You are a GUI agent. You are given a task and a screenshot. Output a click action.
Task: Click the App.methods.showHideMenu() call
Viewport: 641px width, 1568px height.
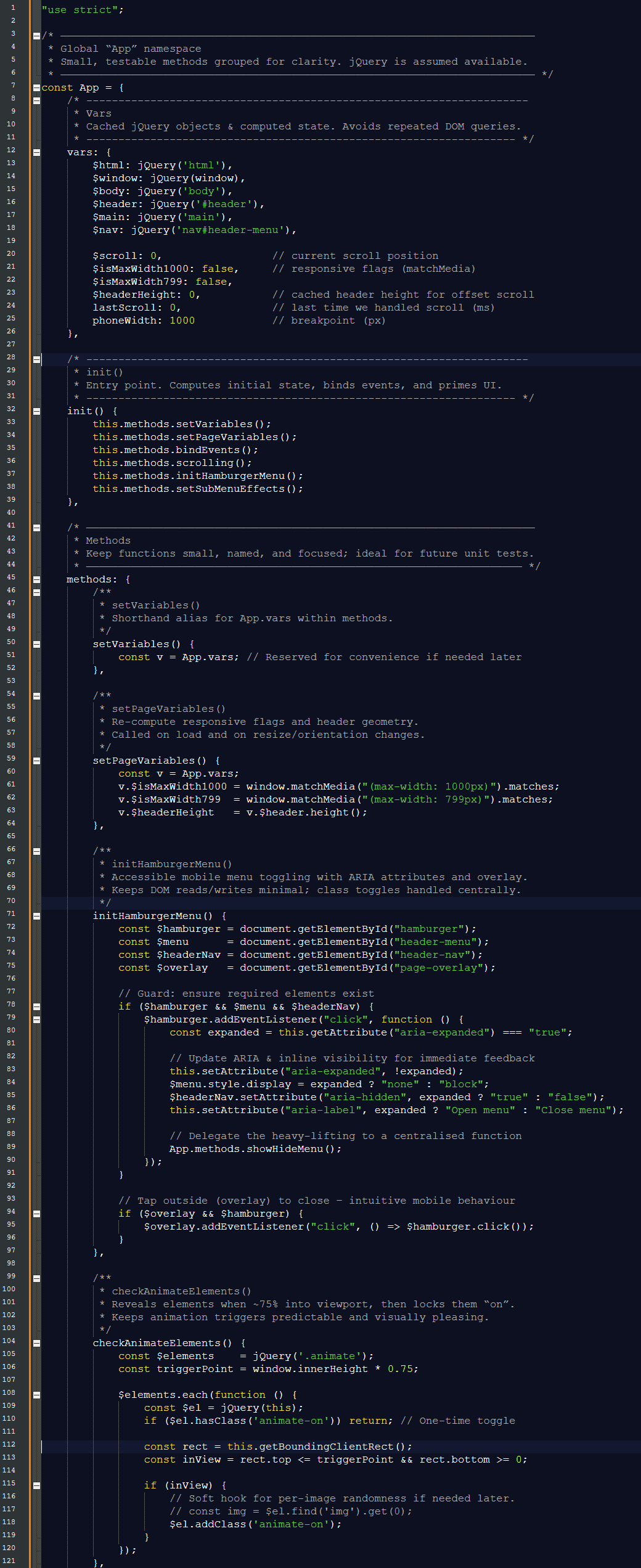pyautogui.click(x=255, y=1149)
